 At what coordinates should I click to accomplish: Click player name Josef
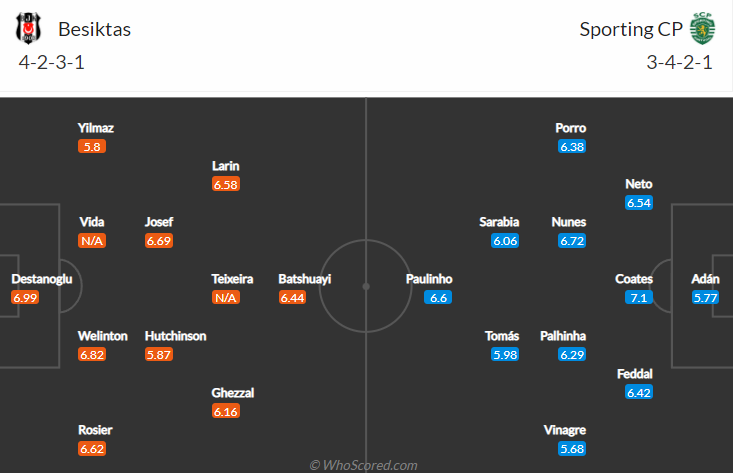click(159, 222)
